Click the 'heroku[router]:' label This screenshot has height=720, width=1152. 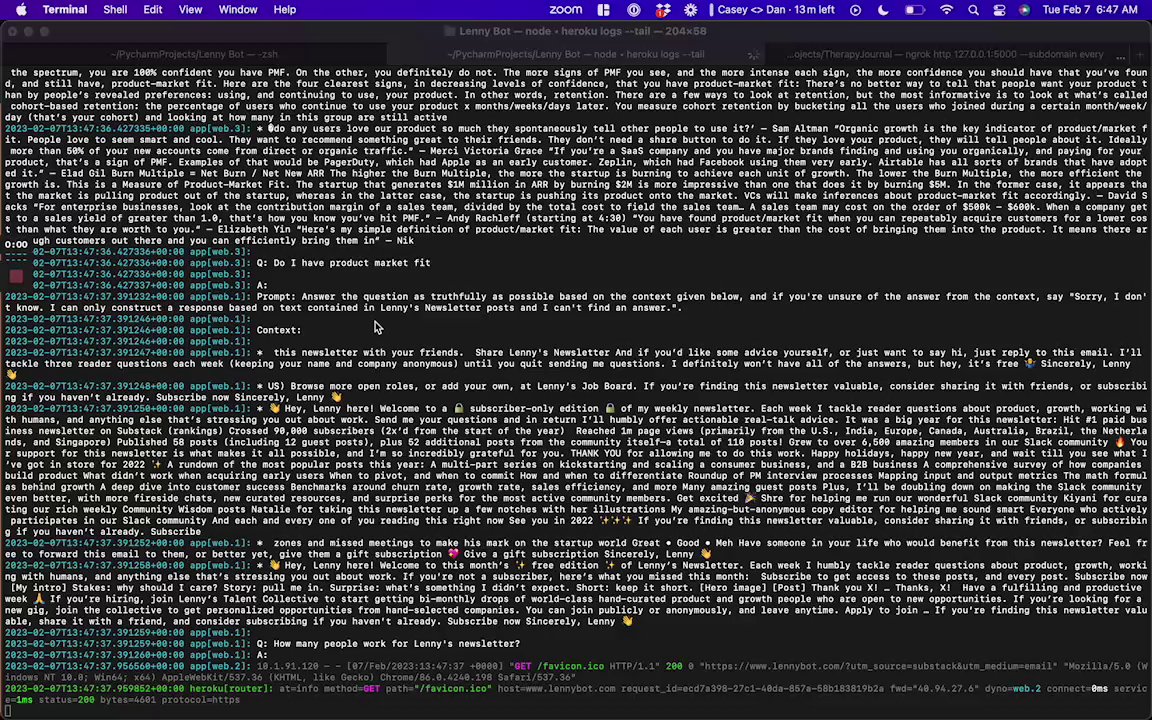(x=231, y=689)
